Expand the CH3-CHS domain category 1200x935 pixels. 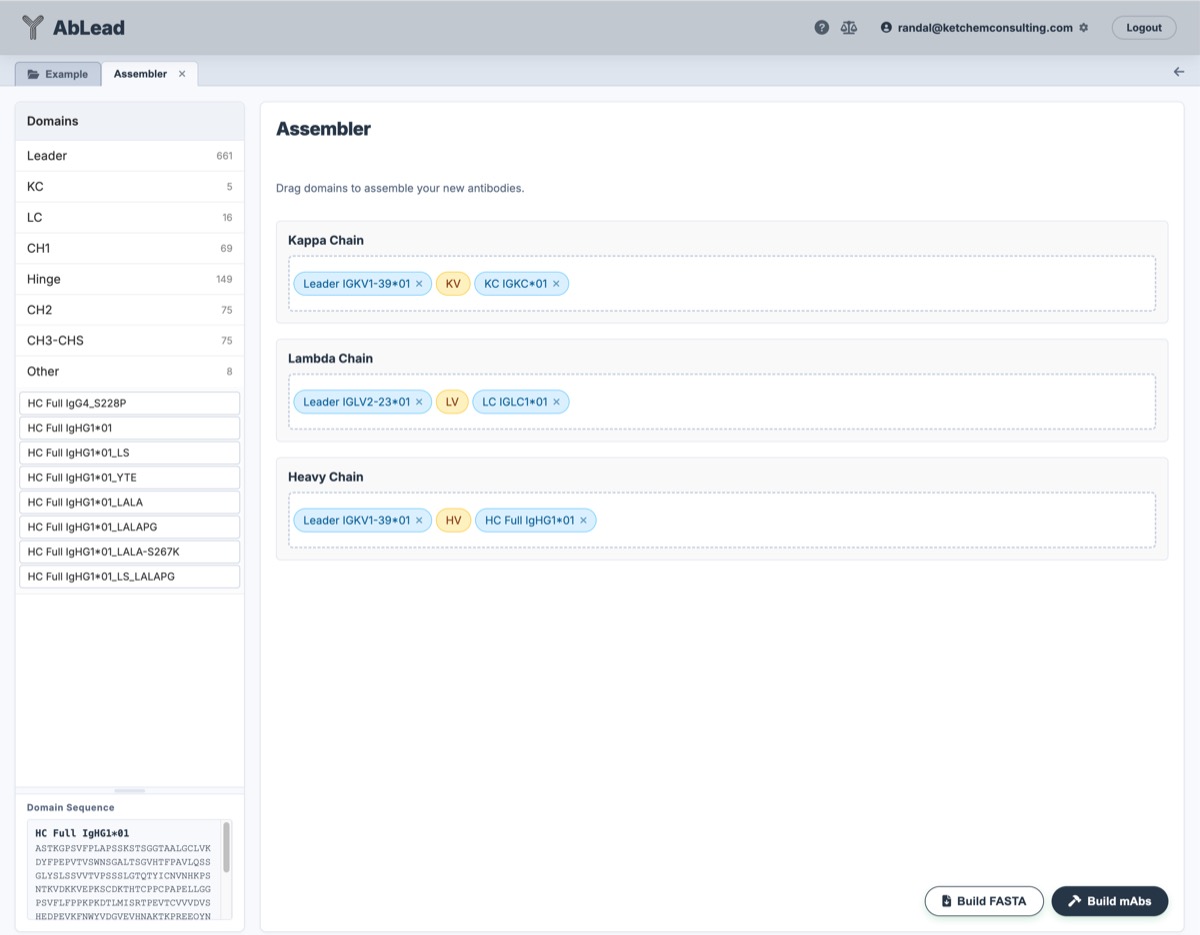[129, 340]
